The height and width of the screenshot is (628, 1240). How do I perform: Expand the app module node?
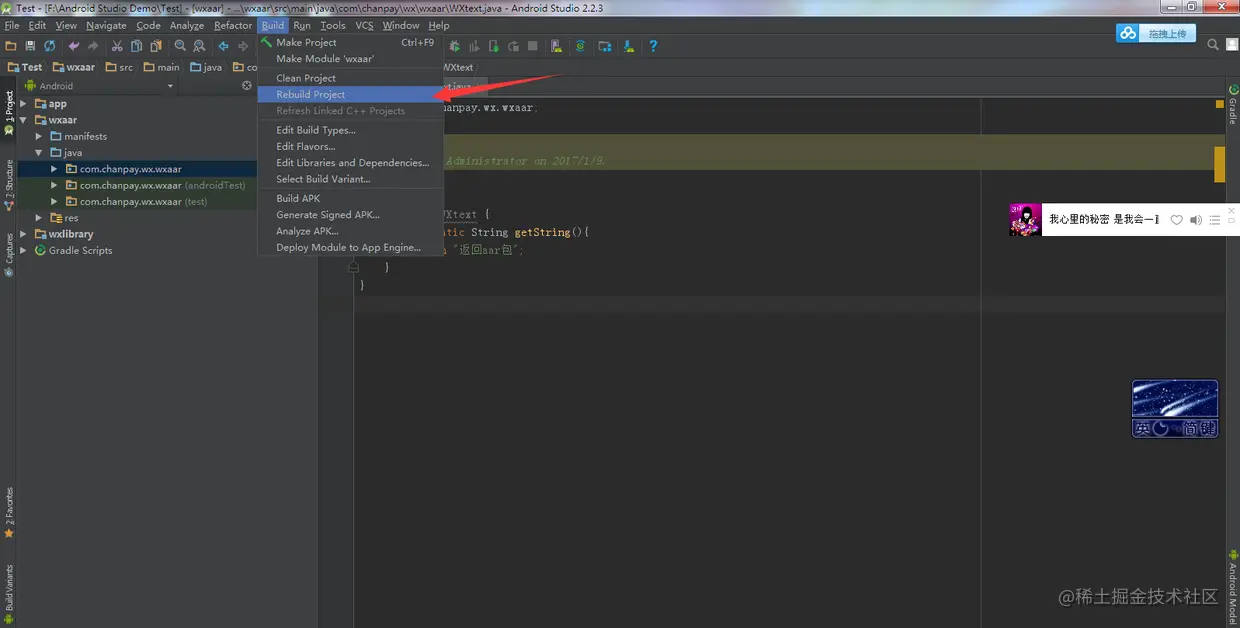click(23, 104)
